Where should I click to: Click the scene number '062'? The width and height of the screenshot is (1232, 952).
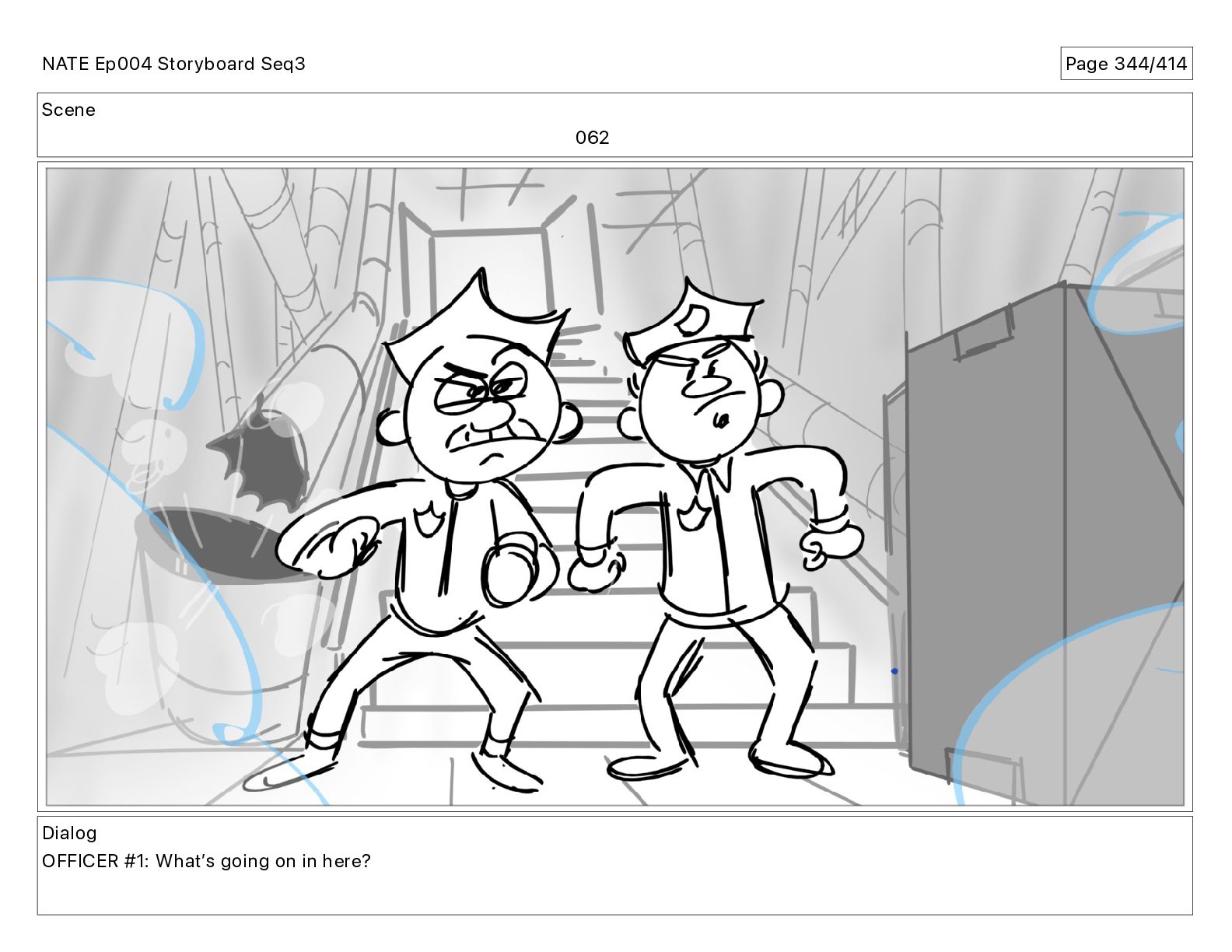(592, 138)
